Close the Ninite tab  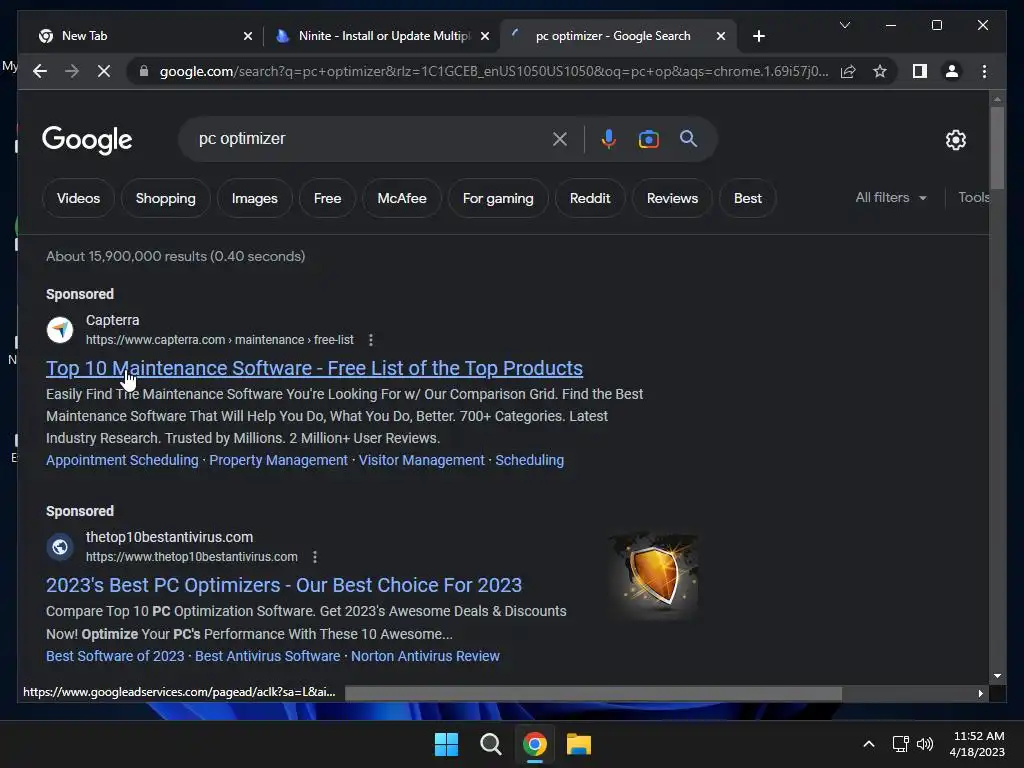tap(485, 36)
